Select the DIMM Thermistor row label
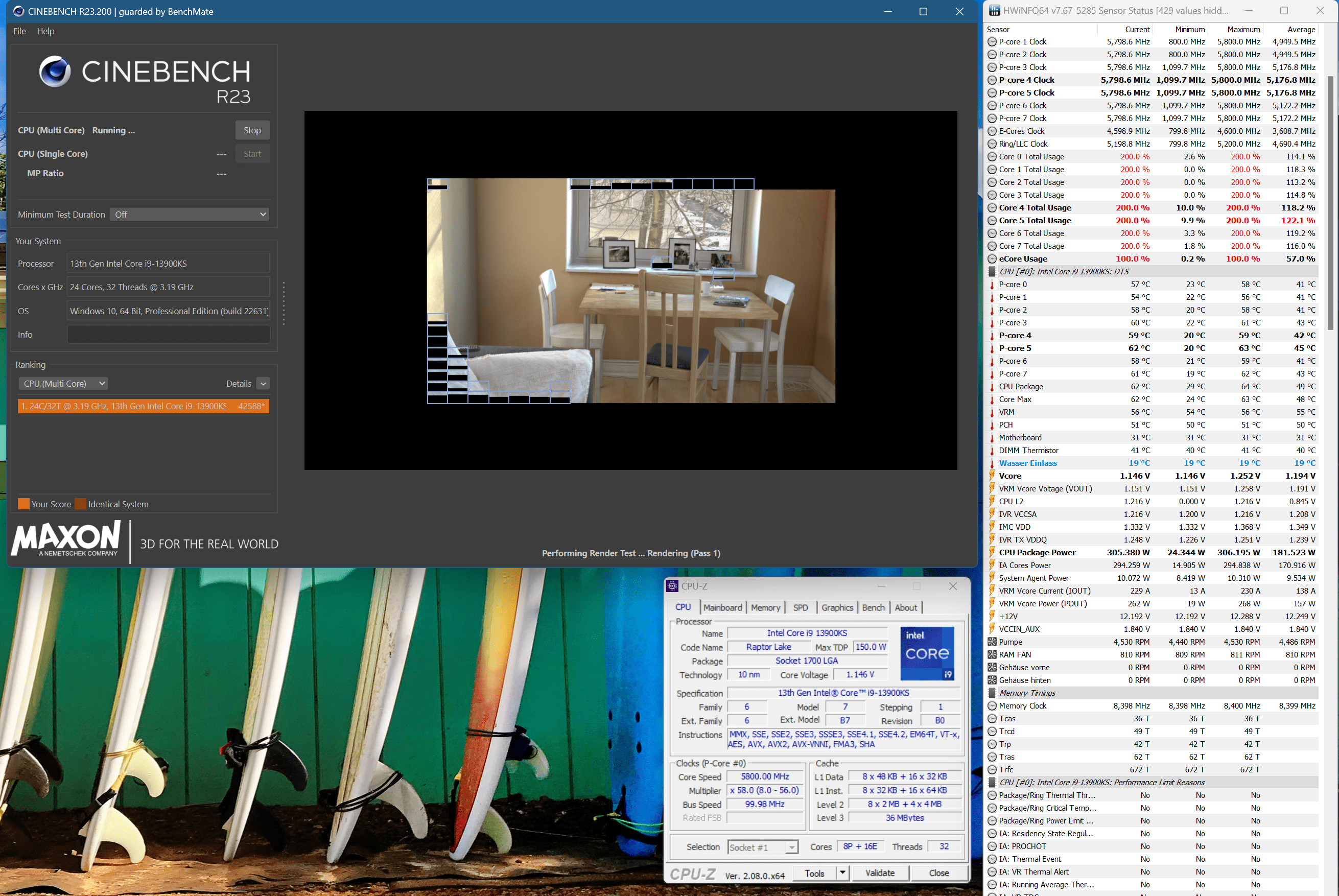Screen dimensions: 1339x896 (1028, 450)
